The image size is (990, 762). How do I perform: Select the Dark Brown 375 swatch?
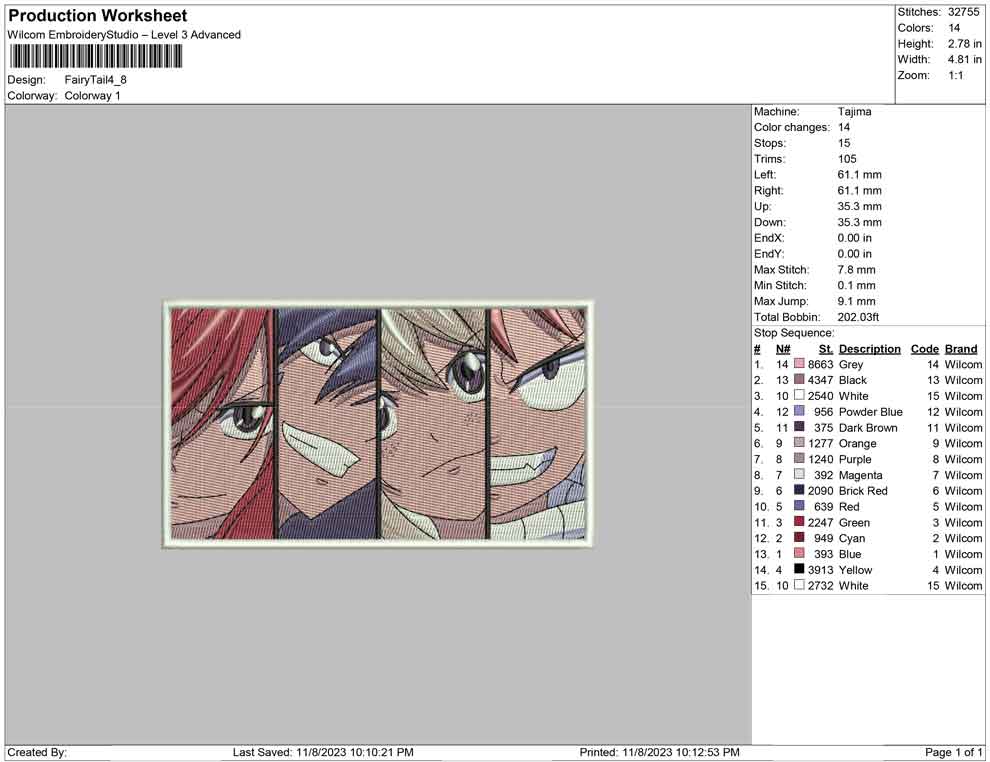pos(799,427)
